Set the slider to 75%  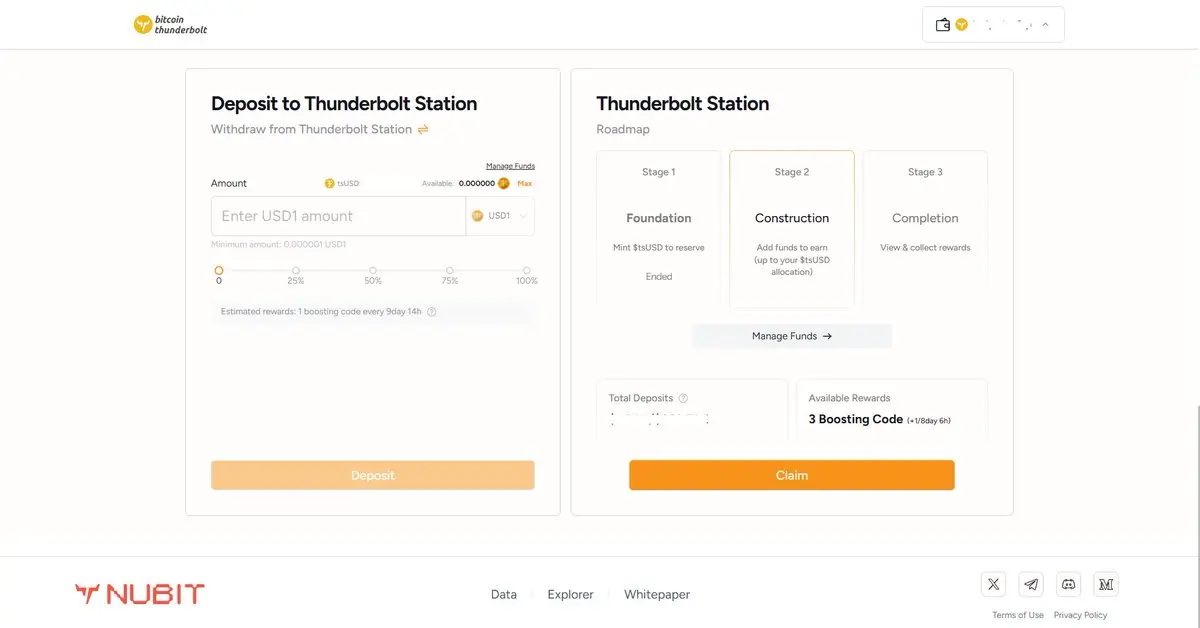(x=450, y=270)
